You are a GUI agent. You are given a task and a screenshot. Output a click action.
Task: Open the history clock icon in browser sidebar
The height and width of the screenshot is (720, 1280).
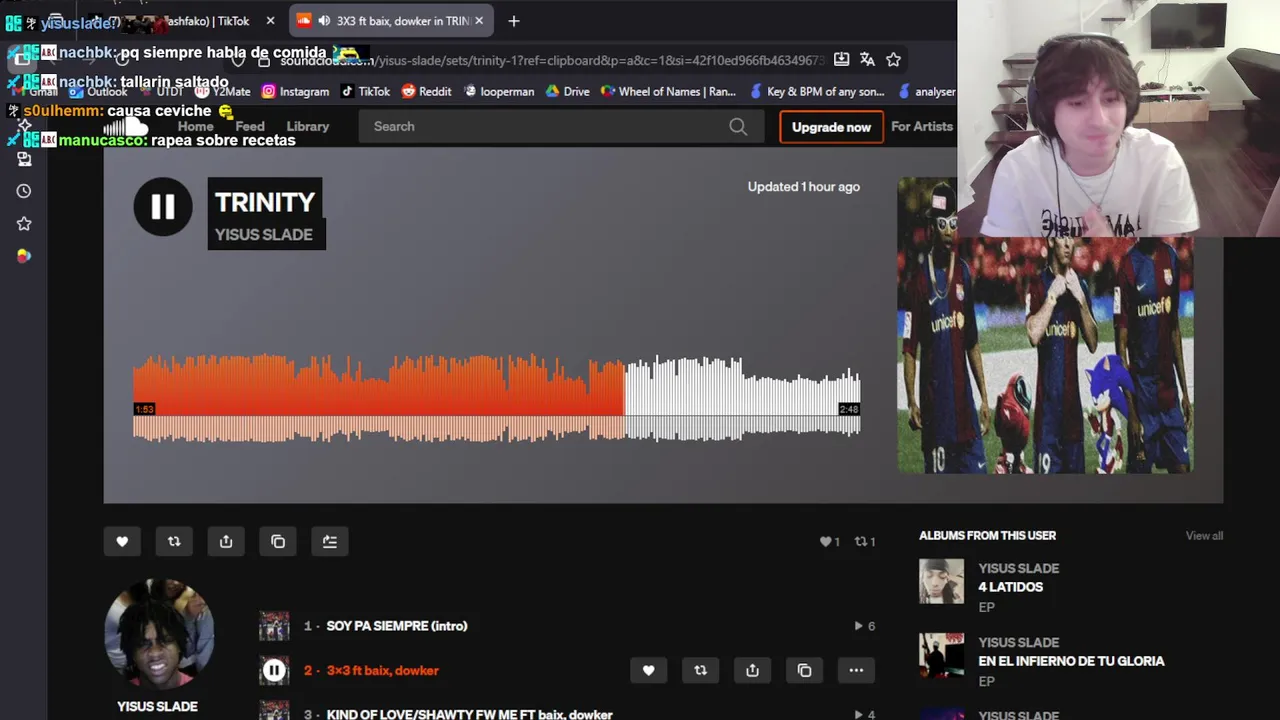click(24, 191)
